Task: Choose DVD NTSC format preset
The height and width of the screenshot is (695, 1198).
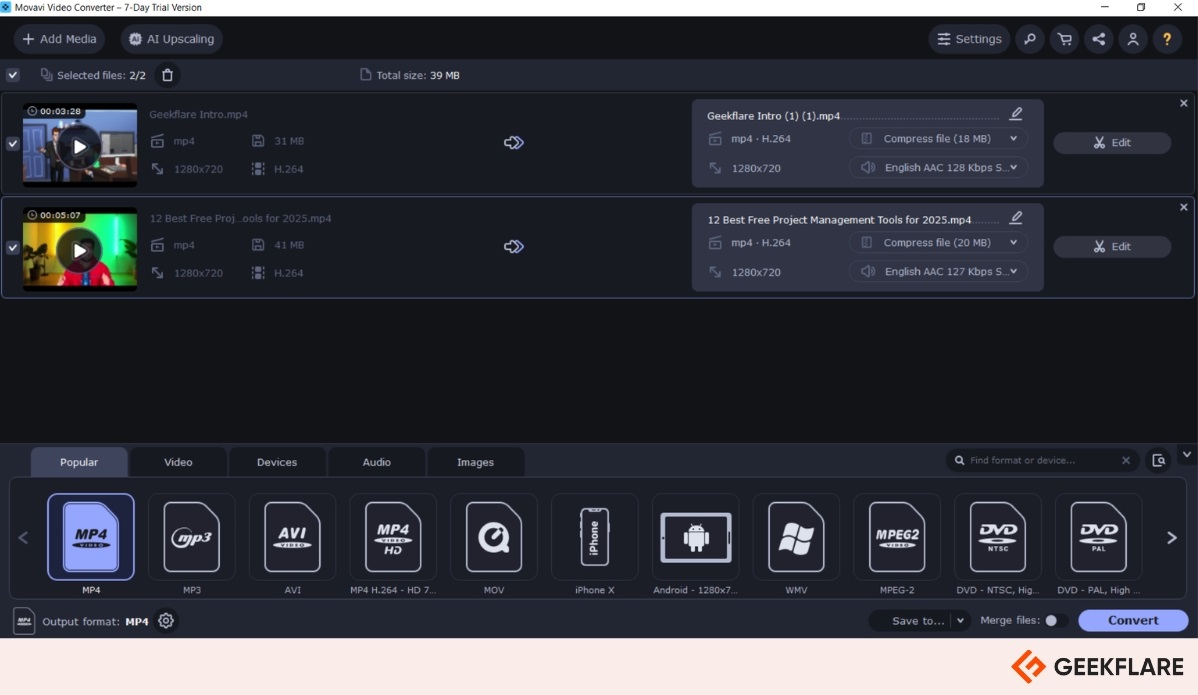Action: 998,537
